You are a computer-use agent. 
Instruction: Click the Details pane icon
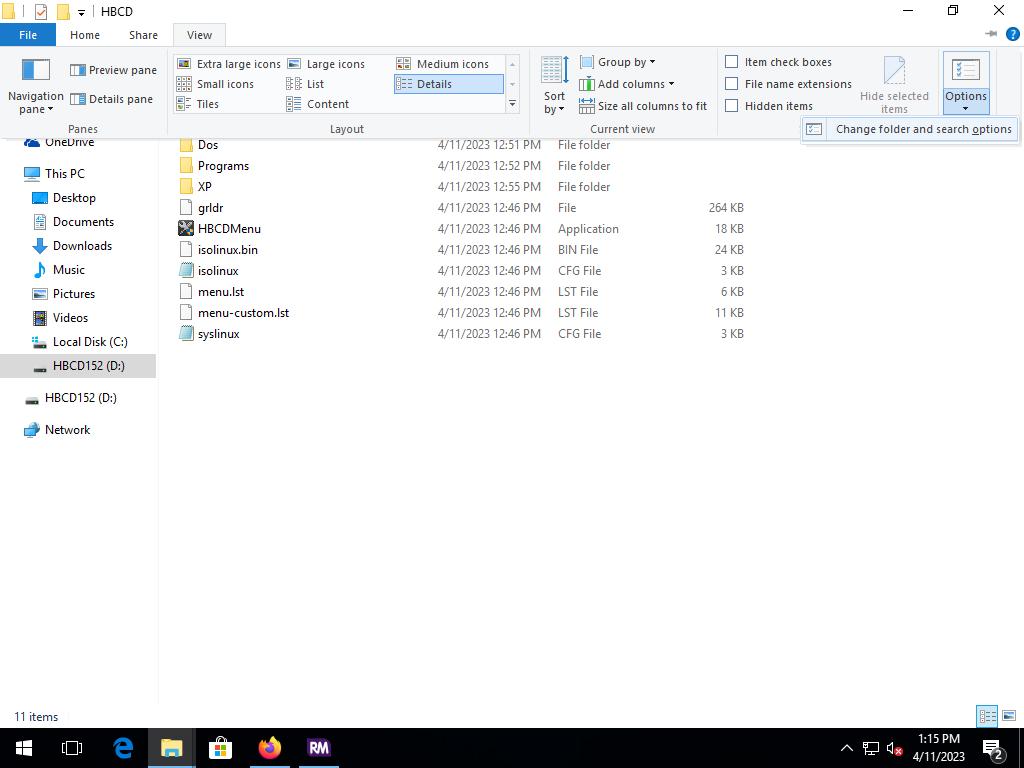[78, 99]
